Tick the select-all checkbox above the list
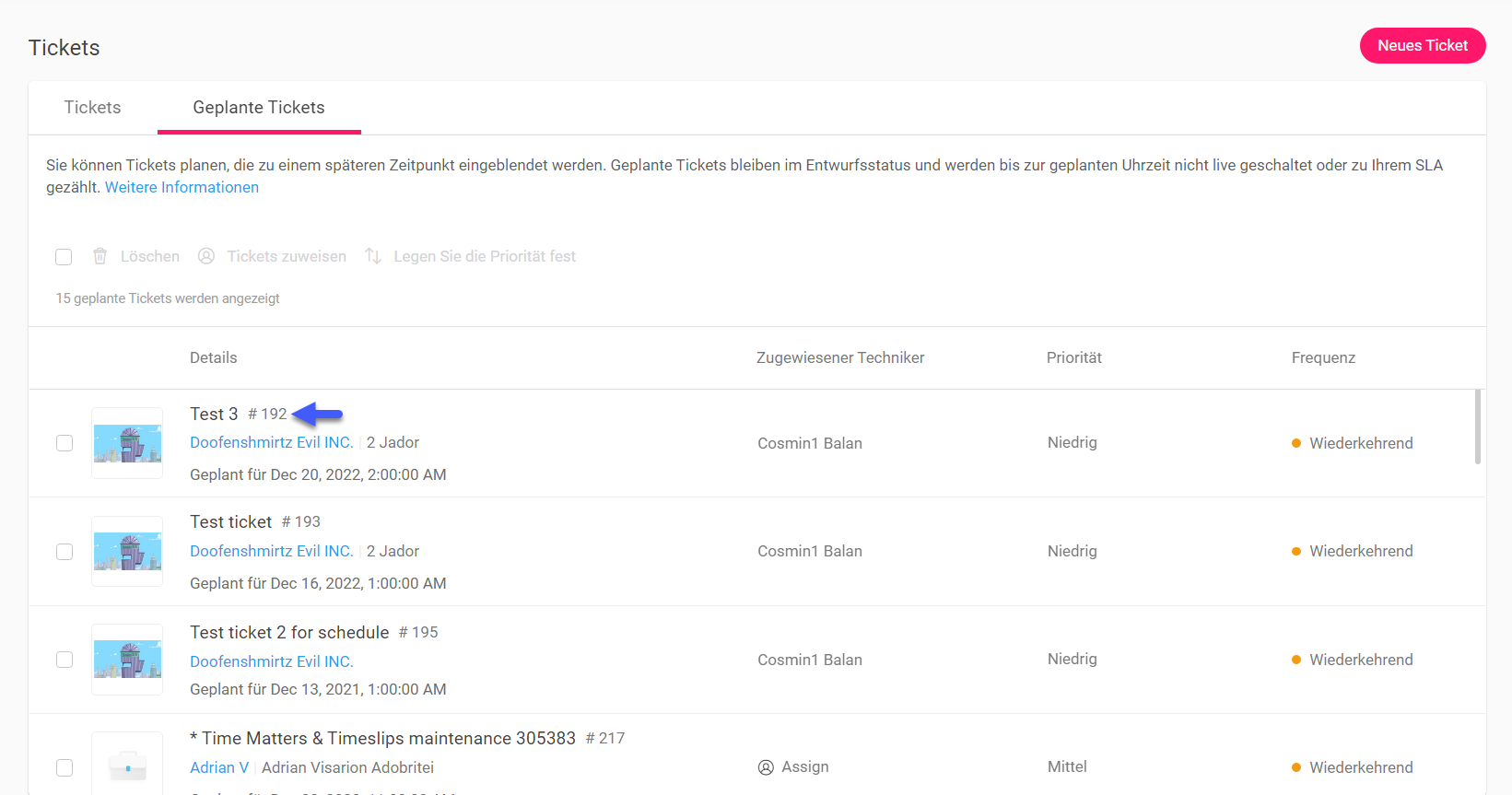 [x=64, y=257]
